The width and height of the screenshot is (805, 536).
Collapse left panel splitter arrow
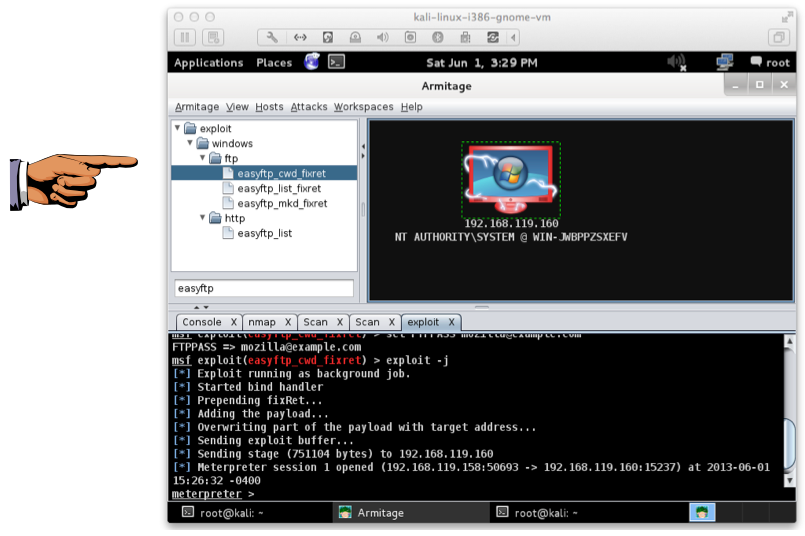pyautogui.click(x=363, y=146)
